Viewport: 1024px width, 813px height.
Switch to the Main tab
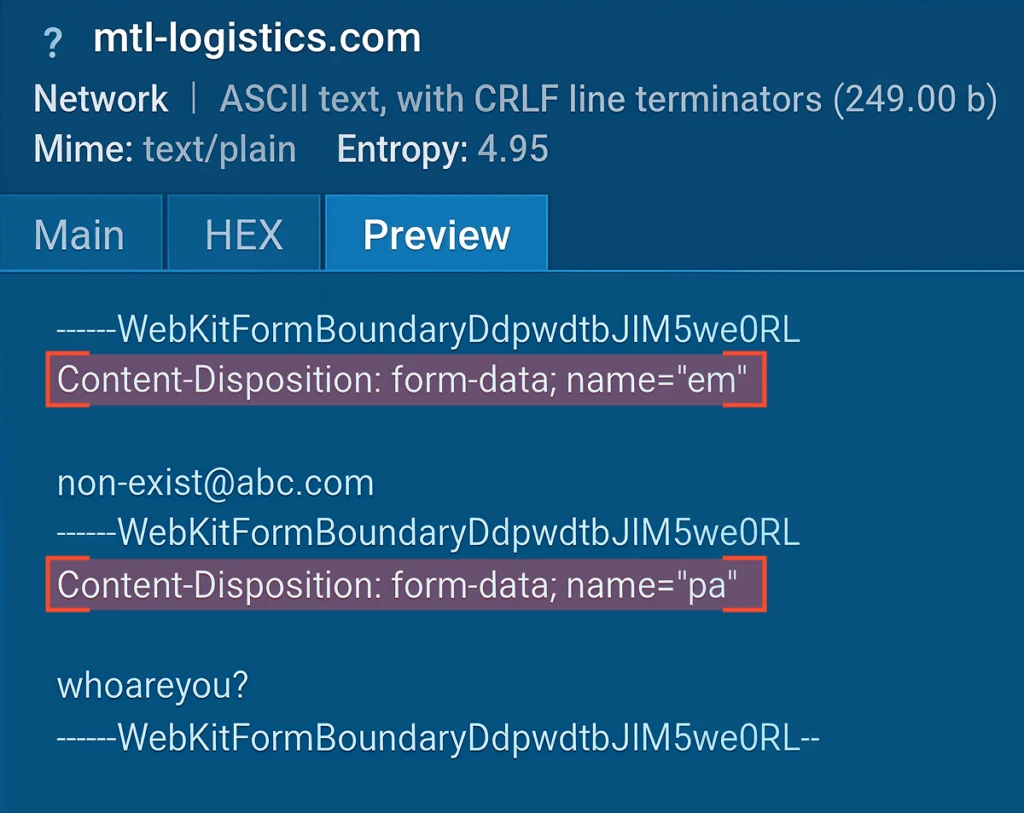pos(80,235)
